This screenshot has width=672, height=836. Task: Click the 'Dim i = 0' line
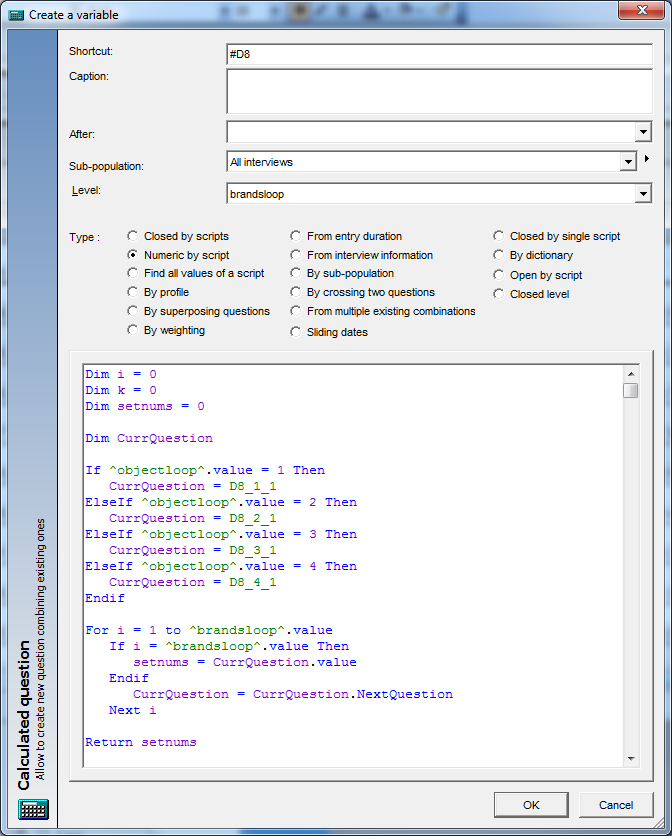(121, 374)
